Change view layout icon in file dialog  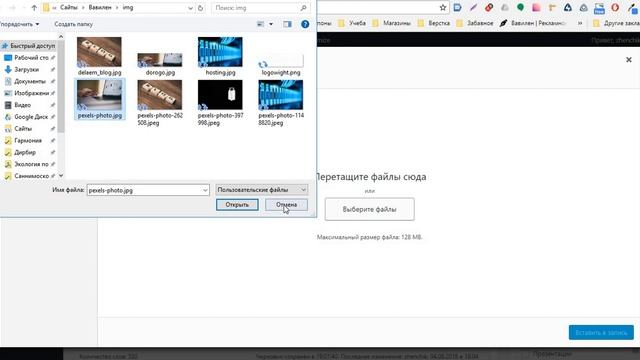(260, 24)
